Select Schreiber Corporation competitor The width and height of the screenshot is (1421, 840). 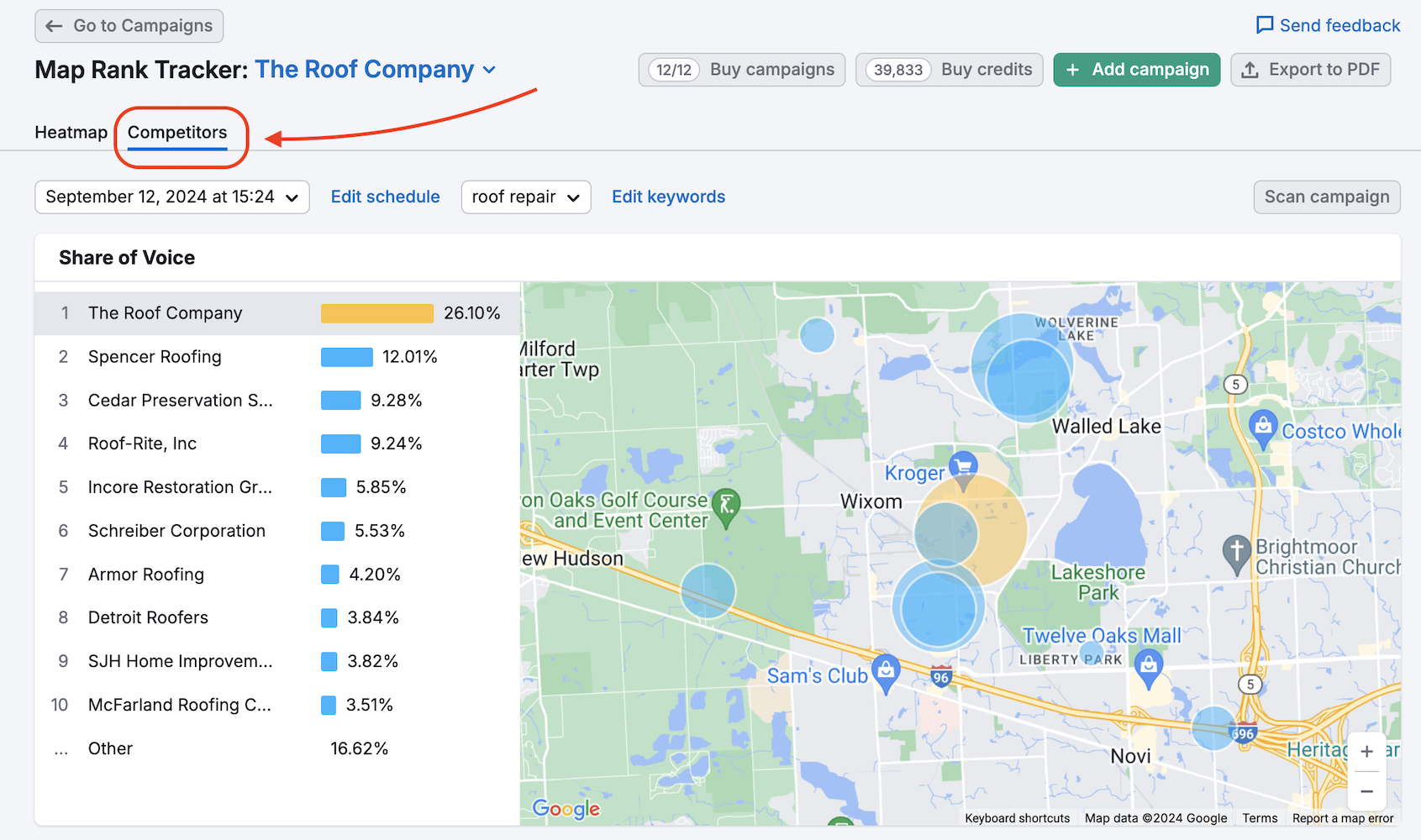[277, 531]
